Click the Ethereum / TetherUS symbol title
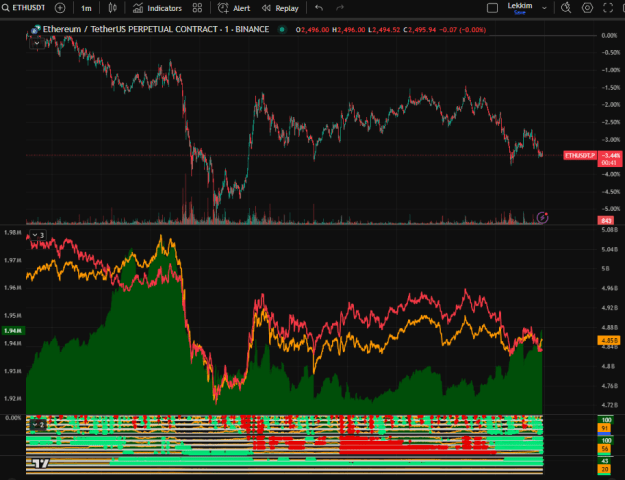This screenshot has height=480, width=625. coord(155,29)
